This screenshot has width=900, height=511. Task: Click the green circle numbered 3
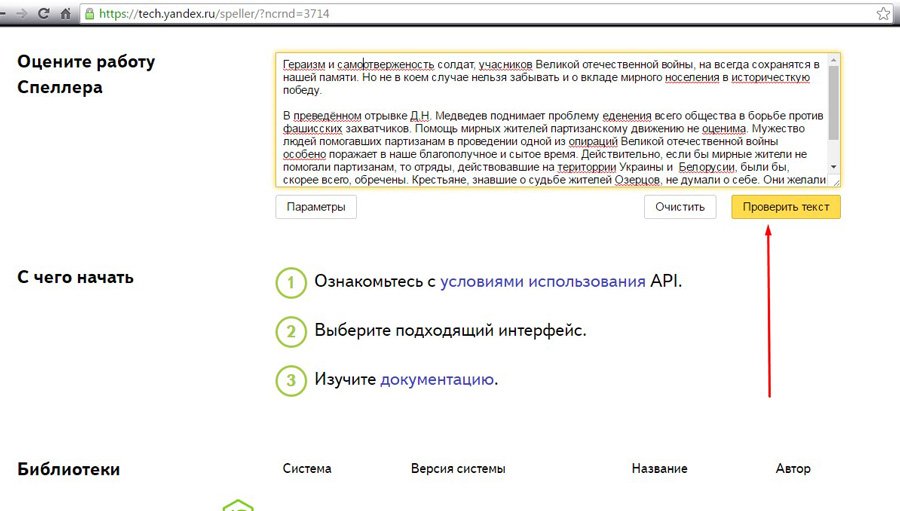point(290,380)
